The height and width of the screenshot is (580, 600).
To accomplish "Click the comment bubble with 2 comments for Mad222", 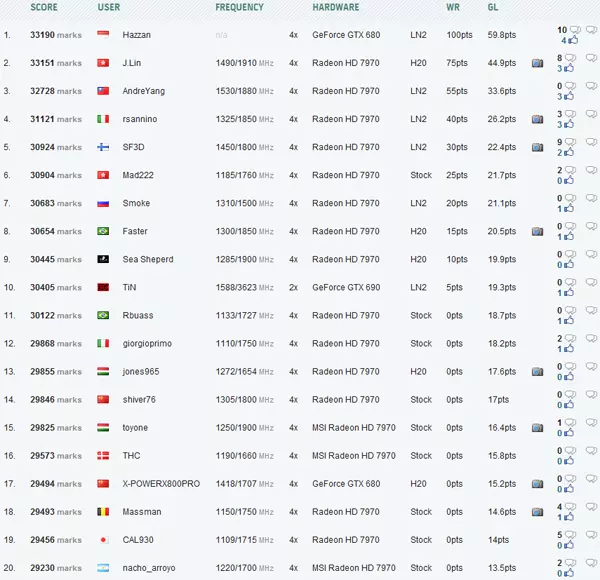I will 571,170.
